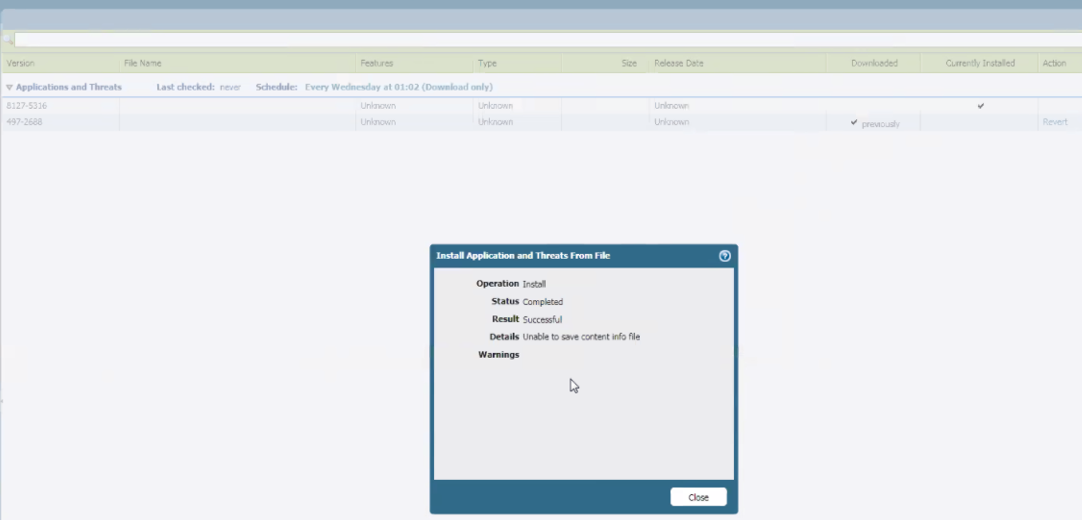
Task: Click the dialog title 'Install Application and Threats From File'
Action: tap(523, 256)
